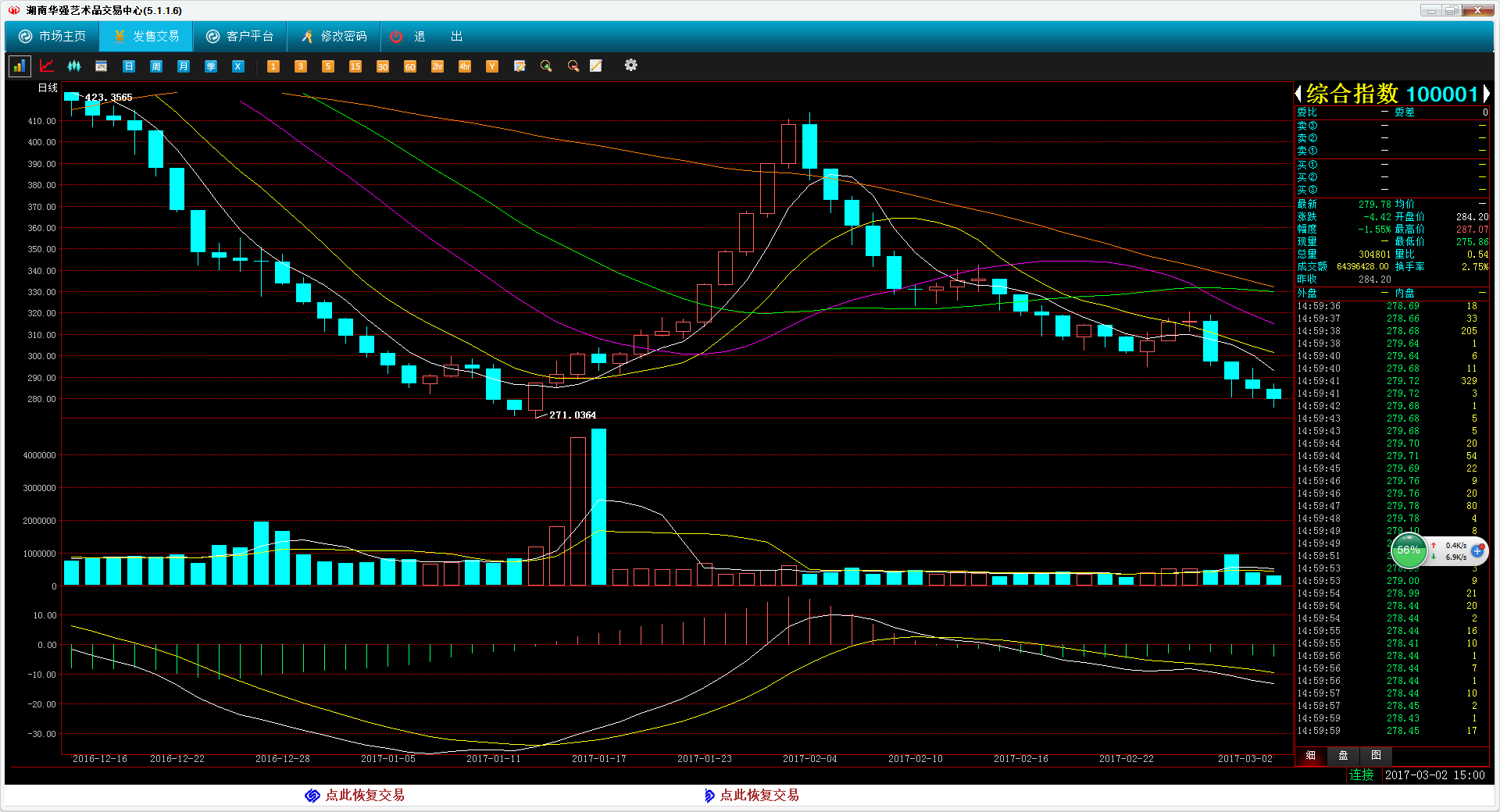This screenshot has height=812, width=1500.
Task: Switch to monthly (月) K-line period
Action: pos(184,66)
